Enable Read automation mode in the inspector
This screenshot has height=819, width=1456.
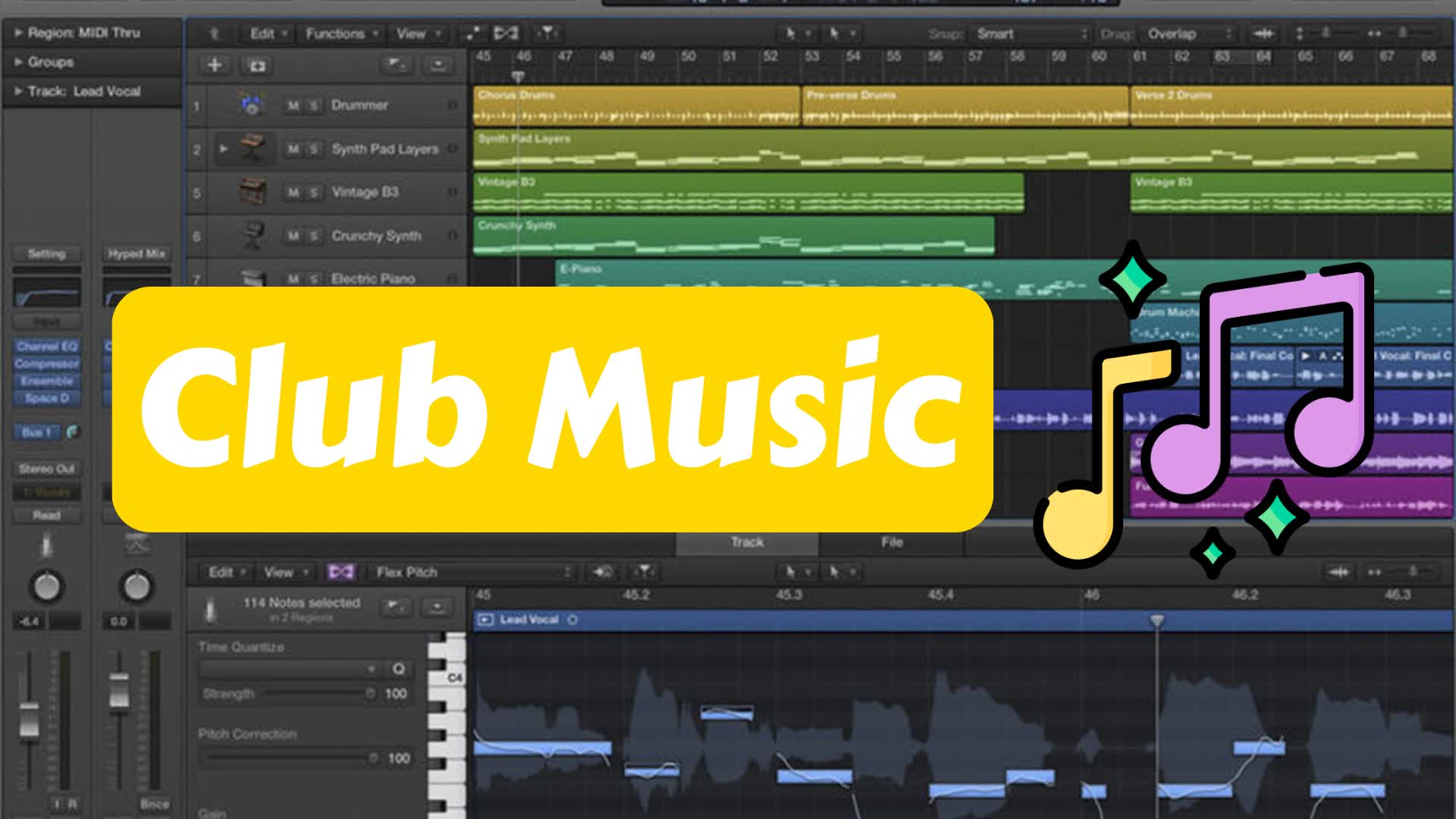pos(47,516)
